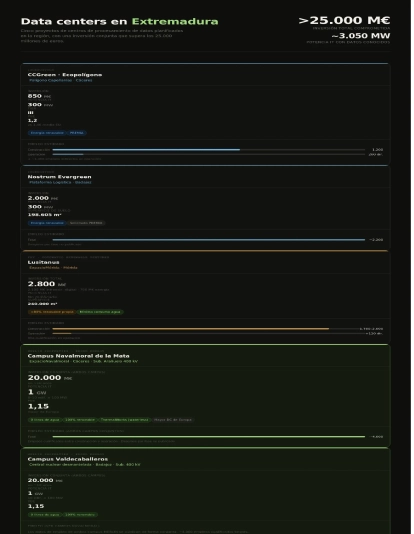Click the '198.605 m²' surface value
Viewport: 414px width, 534px height.
tap(44, 215)
